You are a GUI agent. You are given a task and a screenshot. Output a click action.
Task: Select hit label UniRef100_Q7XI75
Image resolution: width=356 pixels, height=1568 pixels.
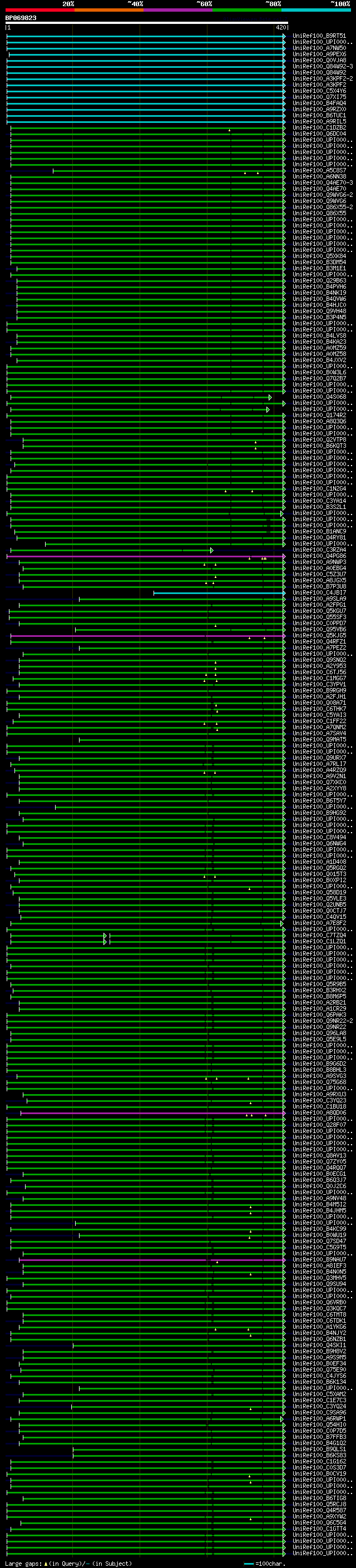(x=319, y=97)
